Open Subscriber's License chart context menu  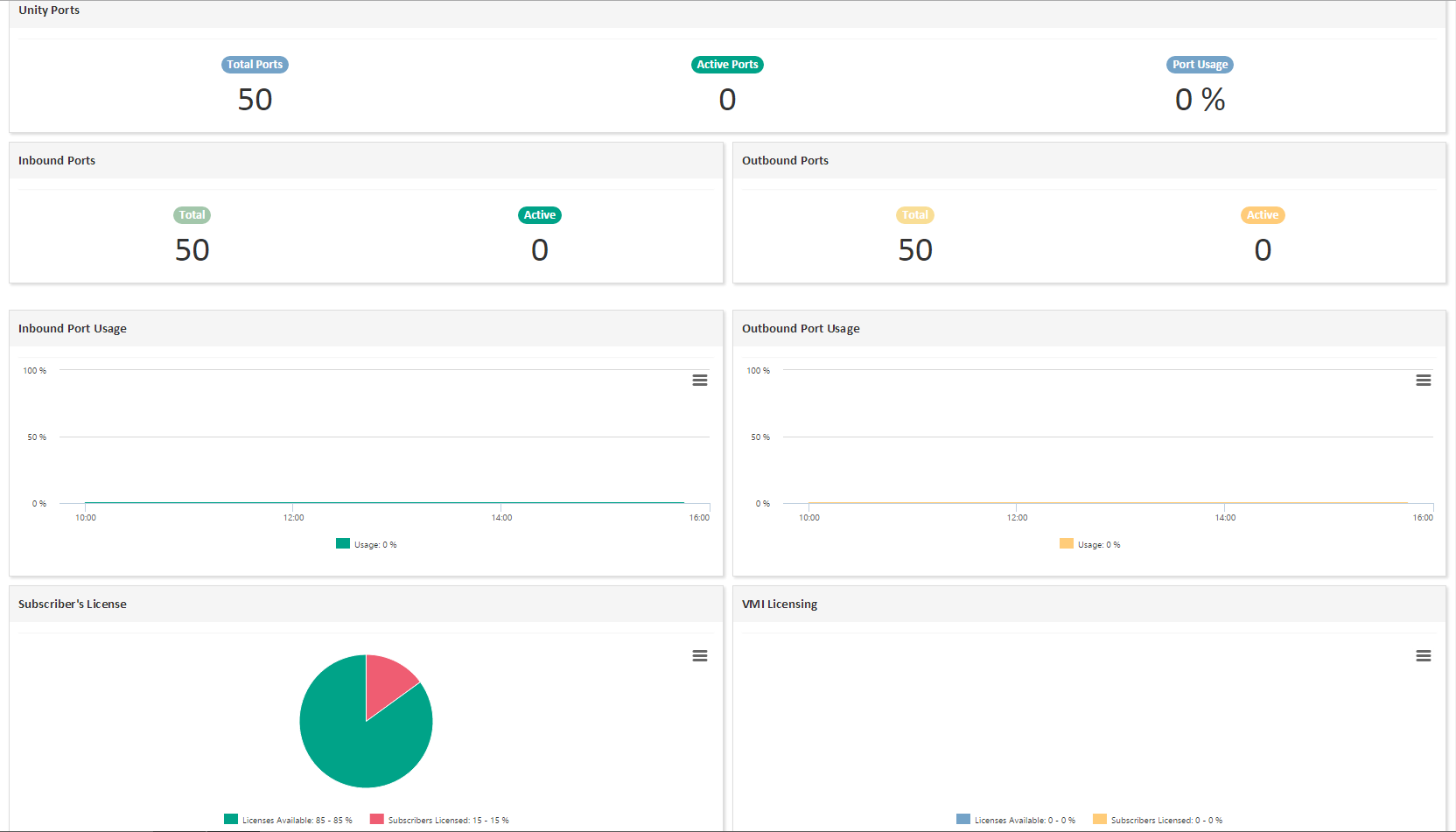click(700, 656)
